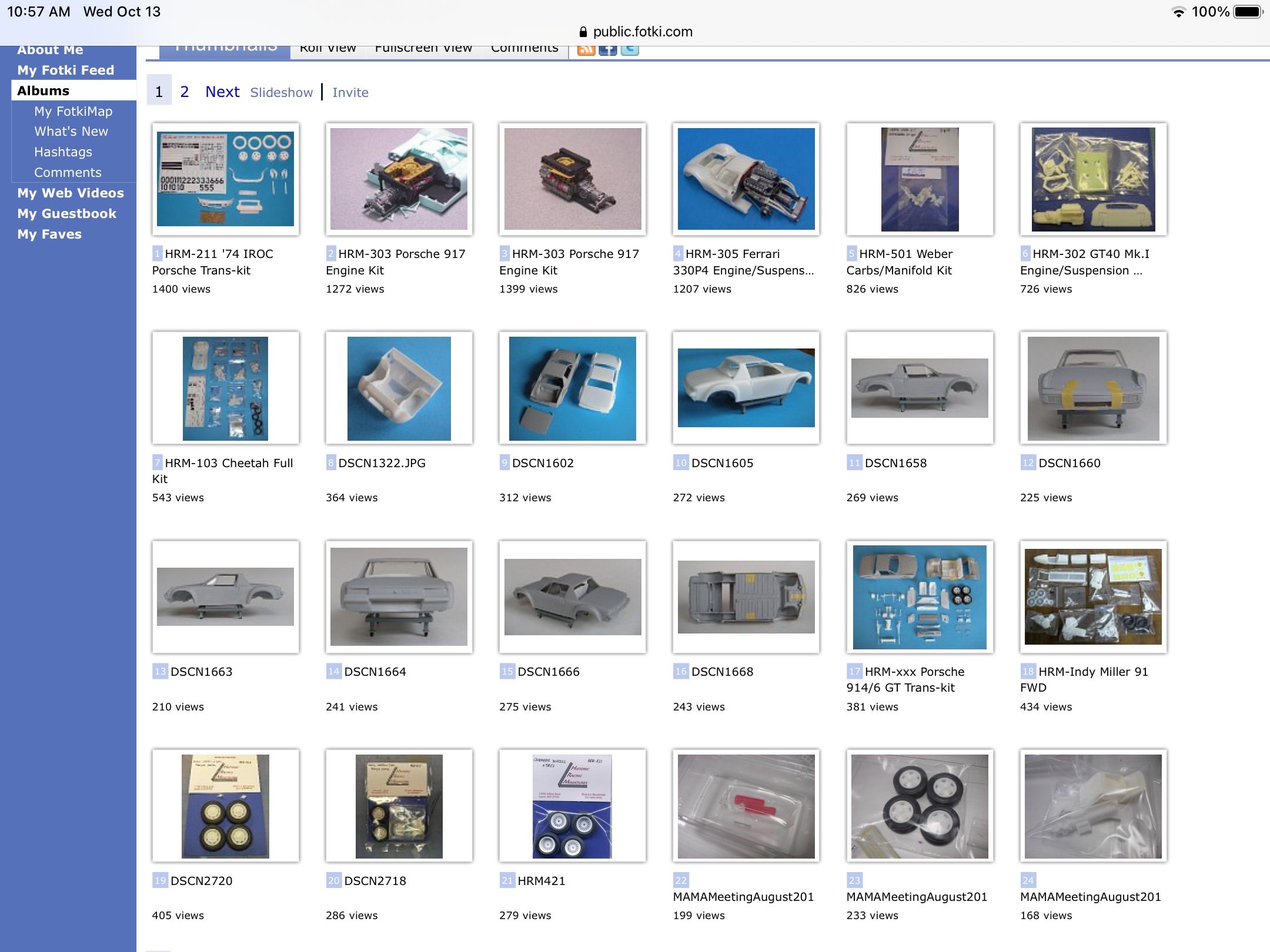Switch to Fullscreen View tab
This screenshot has width=1270, height=952.
point(423,51)
